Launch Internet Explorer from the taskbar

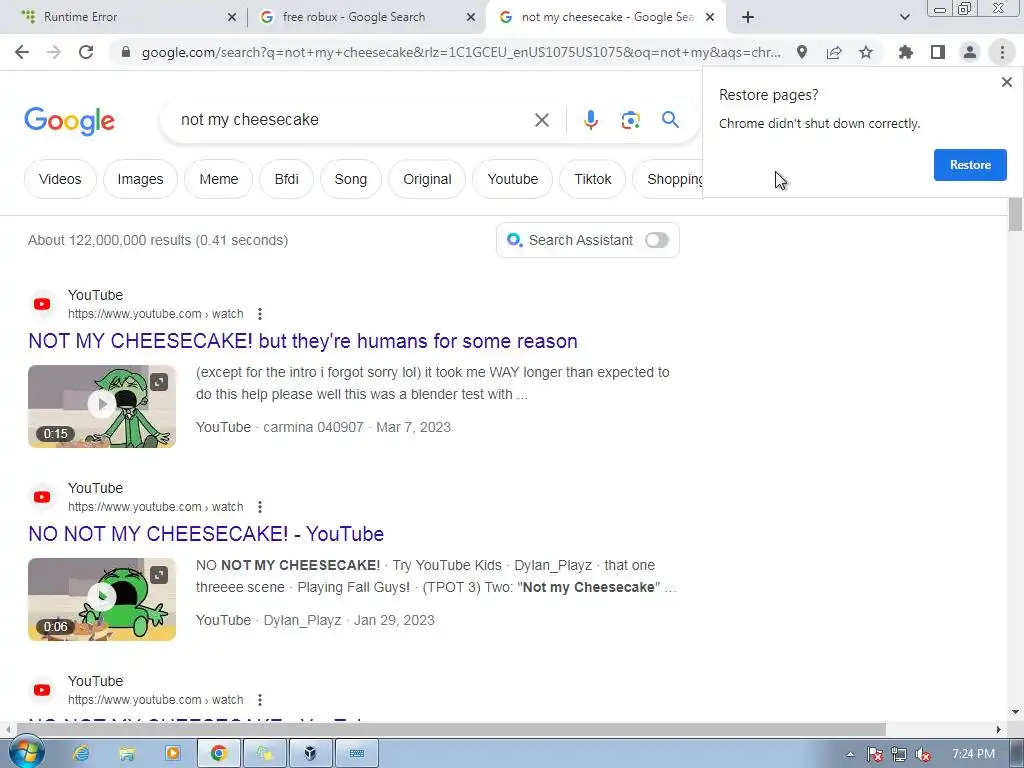(x=81, y=754)
